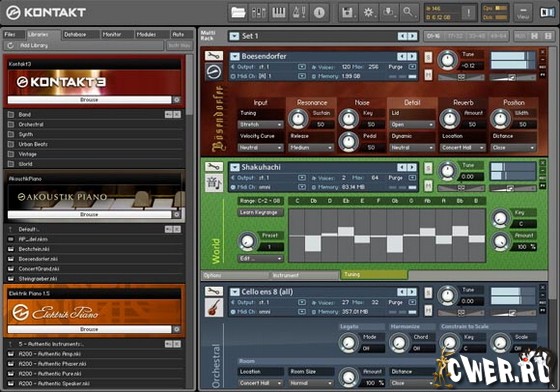Open the Tuning Stretch dropdown
This screenshot has height=392, width=560.
pos(260,124)
